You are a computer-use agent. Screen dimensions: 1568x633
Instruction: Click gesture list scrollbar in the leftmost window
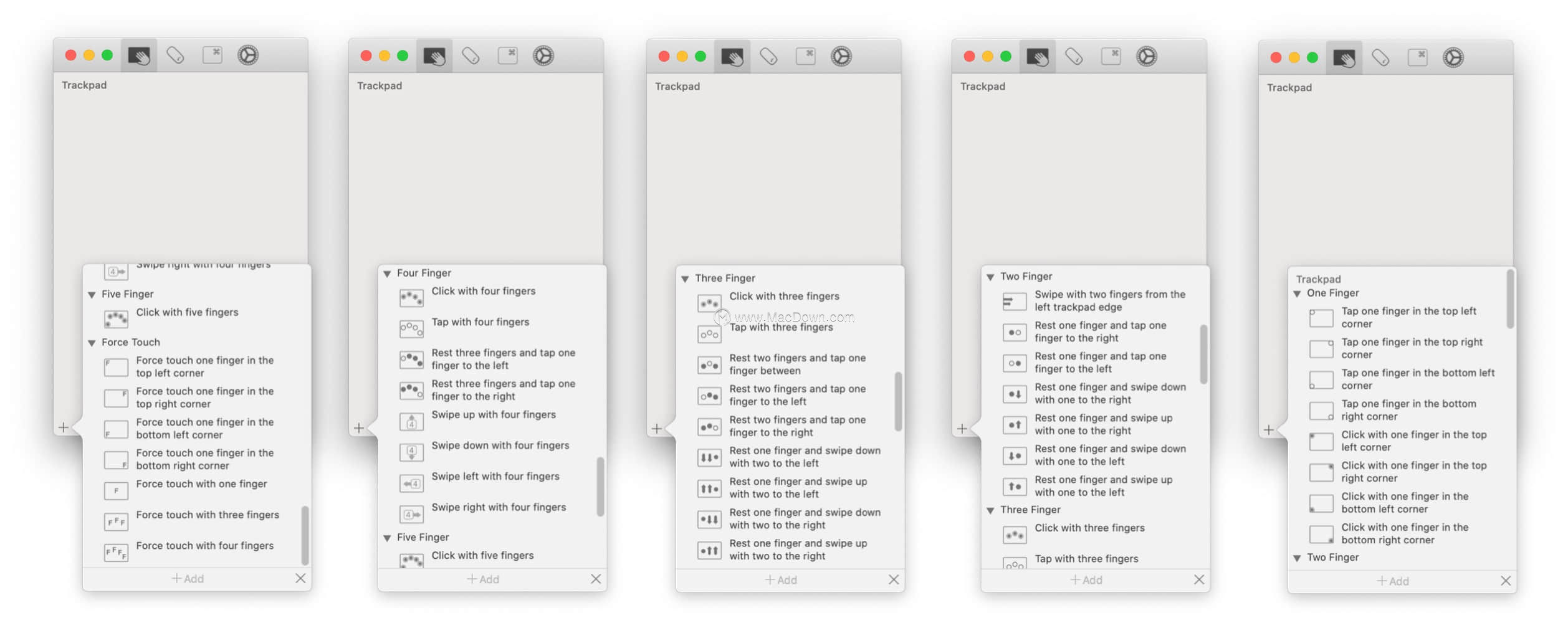pyautogui.click(x=305, y=535)
